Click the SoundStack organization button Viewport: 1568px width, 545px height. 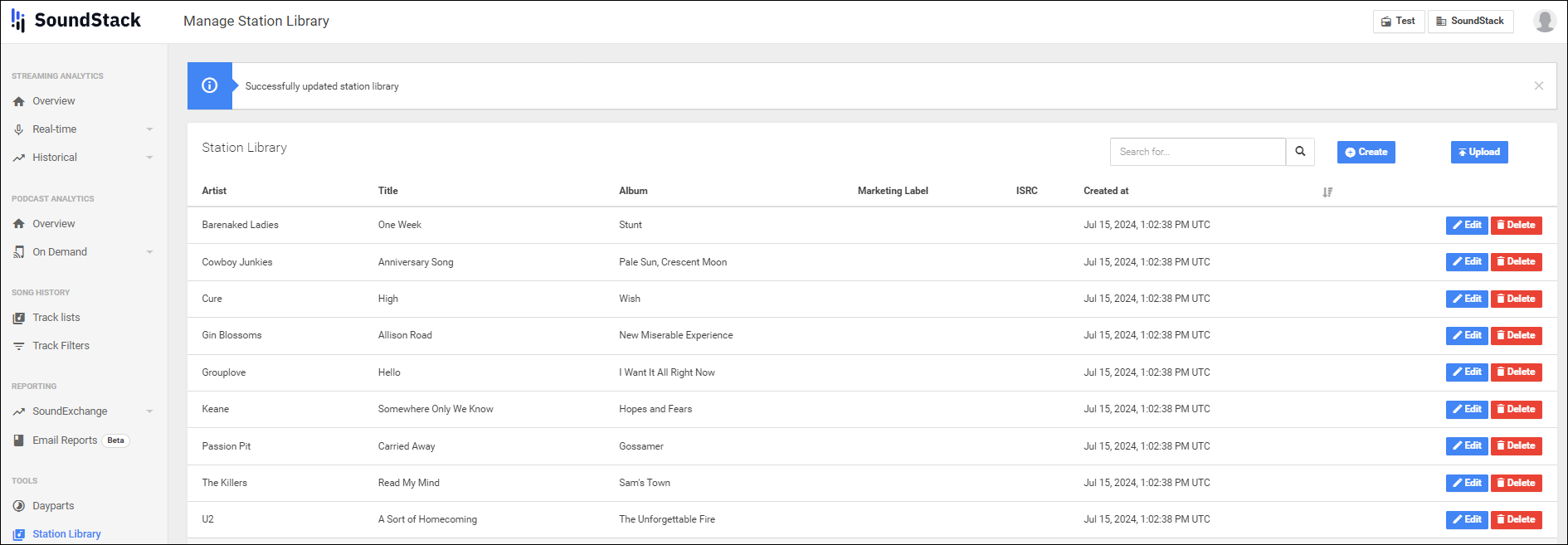1470,22
